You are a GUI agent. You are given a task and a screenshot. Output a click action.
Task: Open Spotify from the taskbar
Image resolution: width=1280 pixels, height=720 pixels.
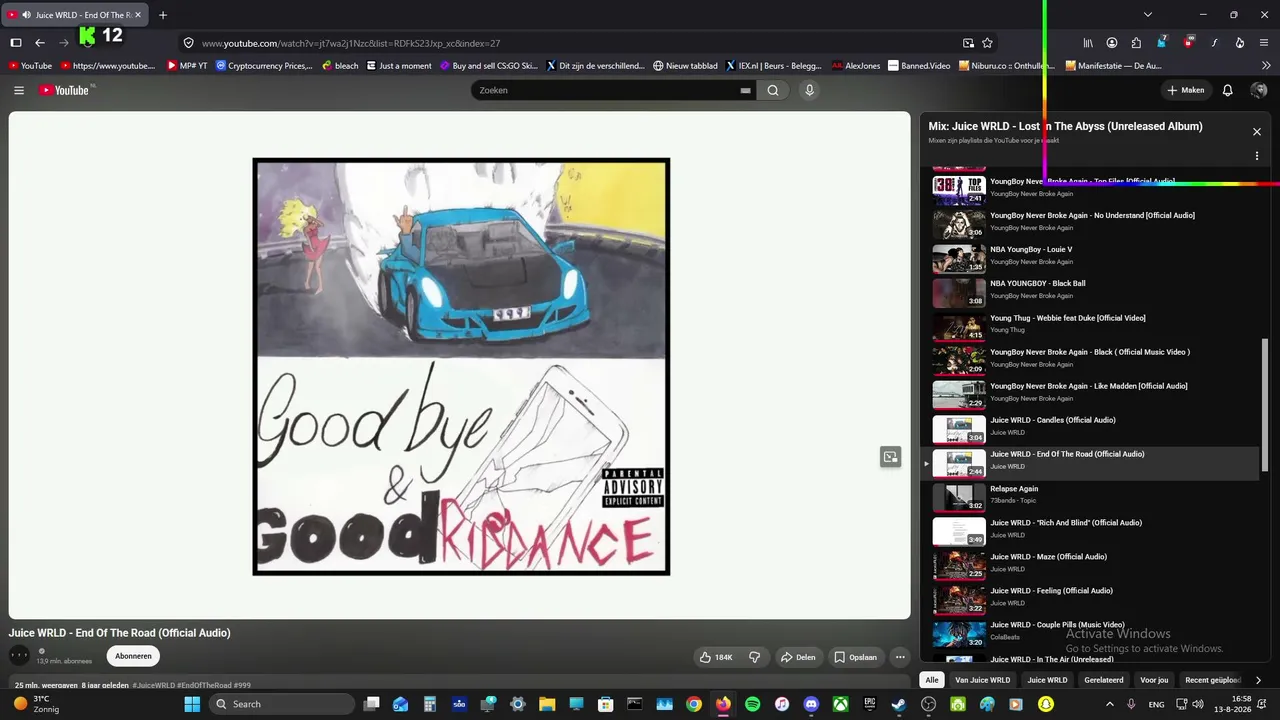pos(752,704)
